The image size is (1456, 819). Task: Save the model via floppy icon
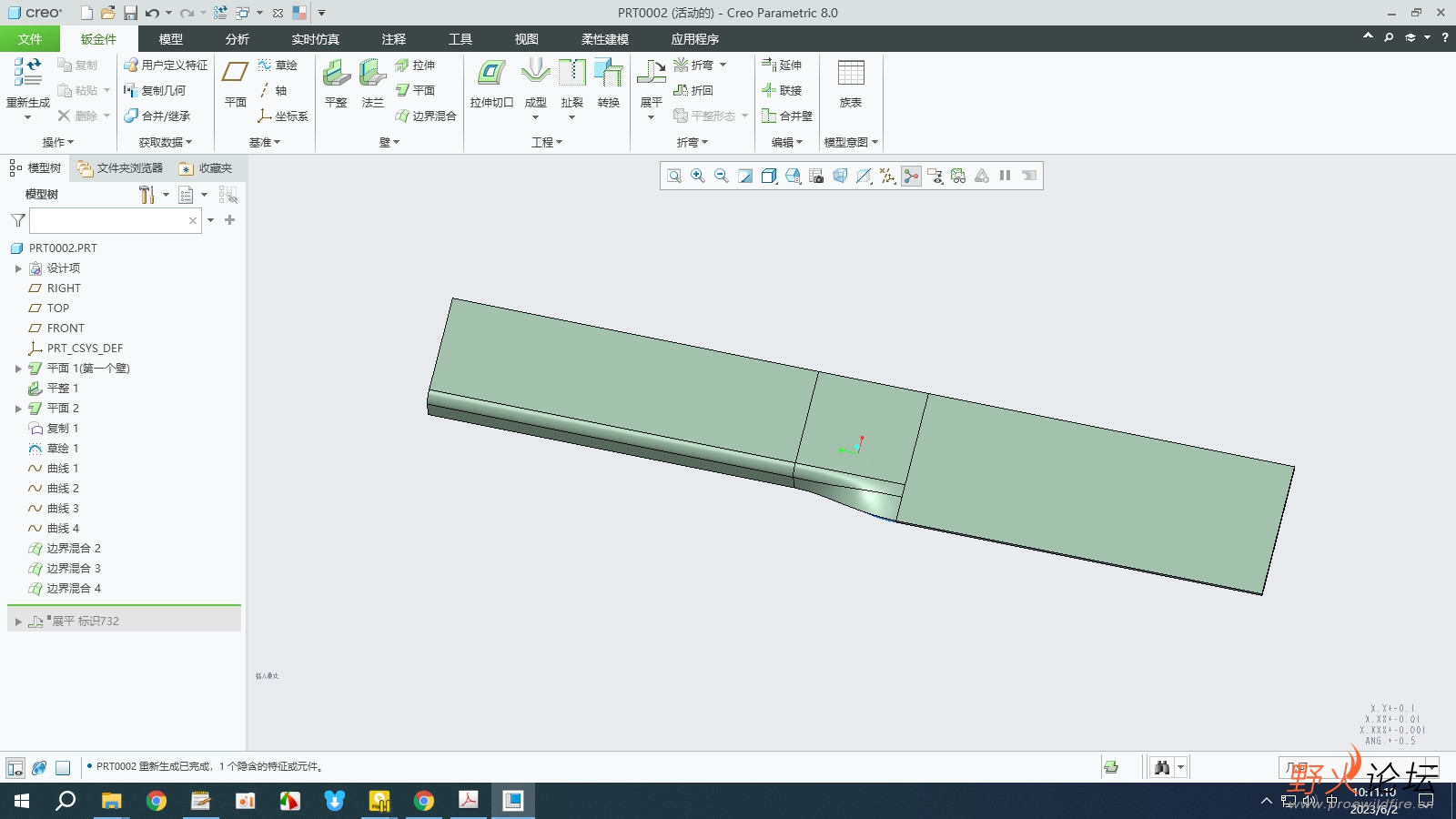pos(130,13)
